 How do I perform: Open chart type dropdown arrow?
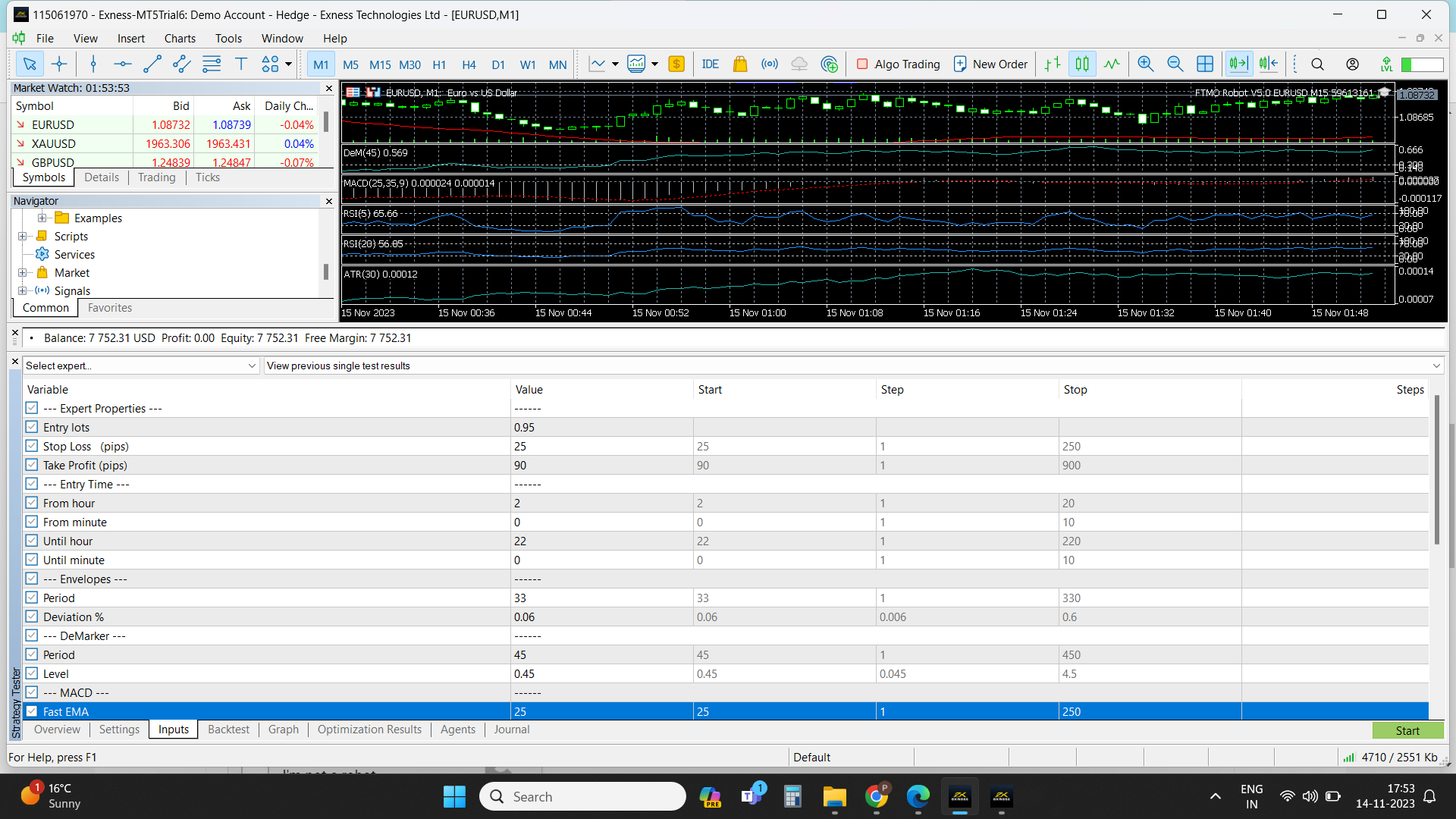[615, 64]
